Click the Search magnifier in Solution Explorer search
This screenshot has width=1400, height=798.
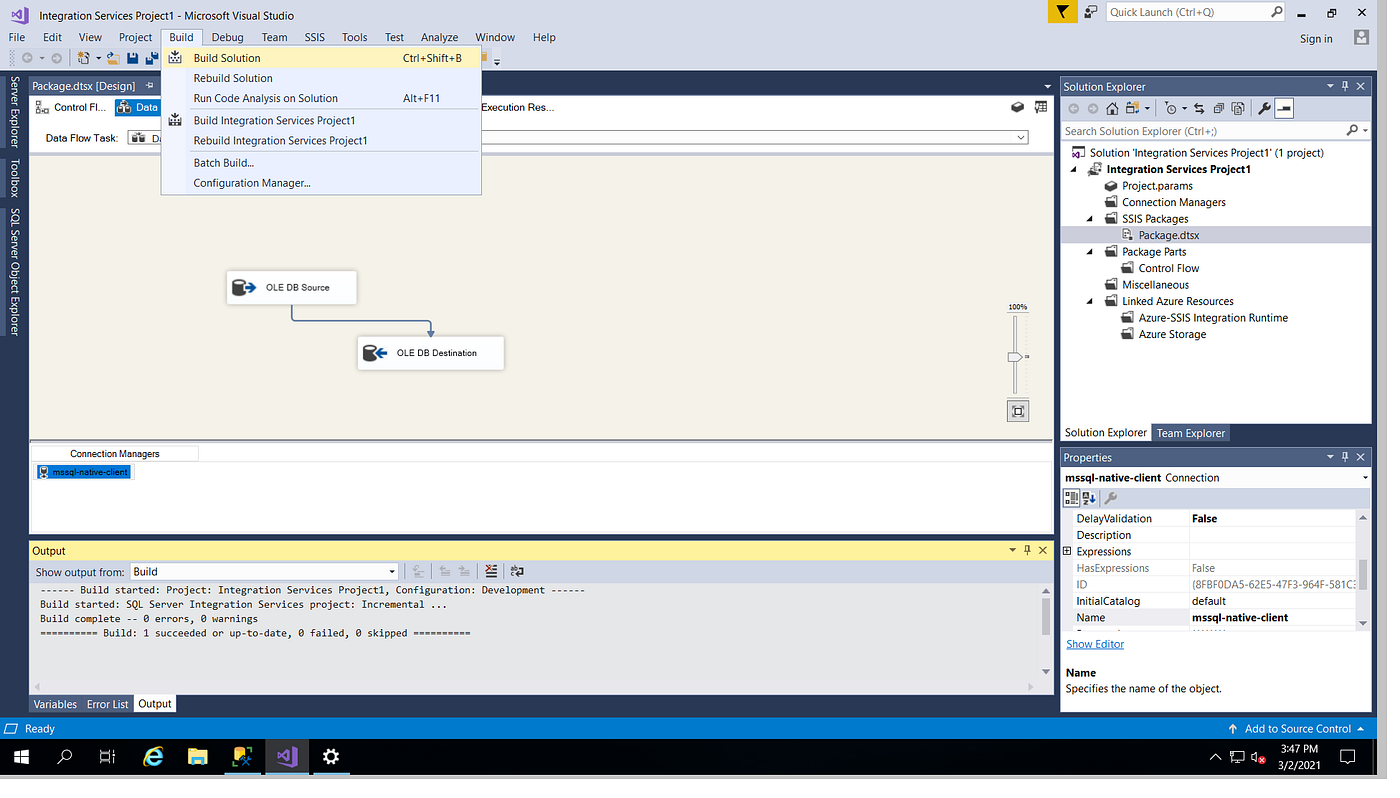click(x=1352, y=130)
